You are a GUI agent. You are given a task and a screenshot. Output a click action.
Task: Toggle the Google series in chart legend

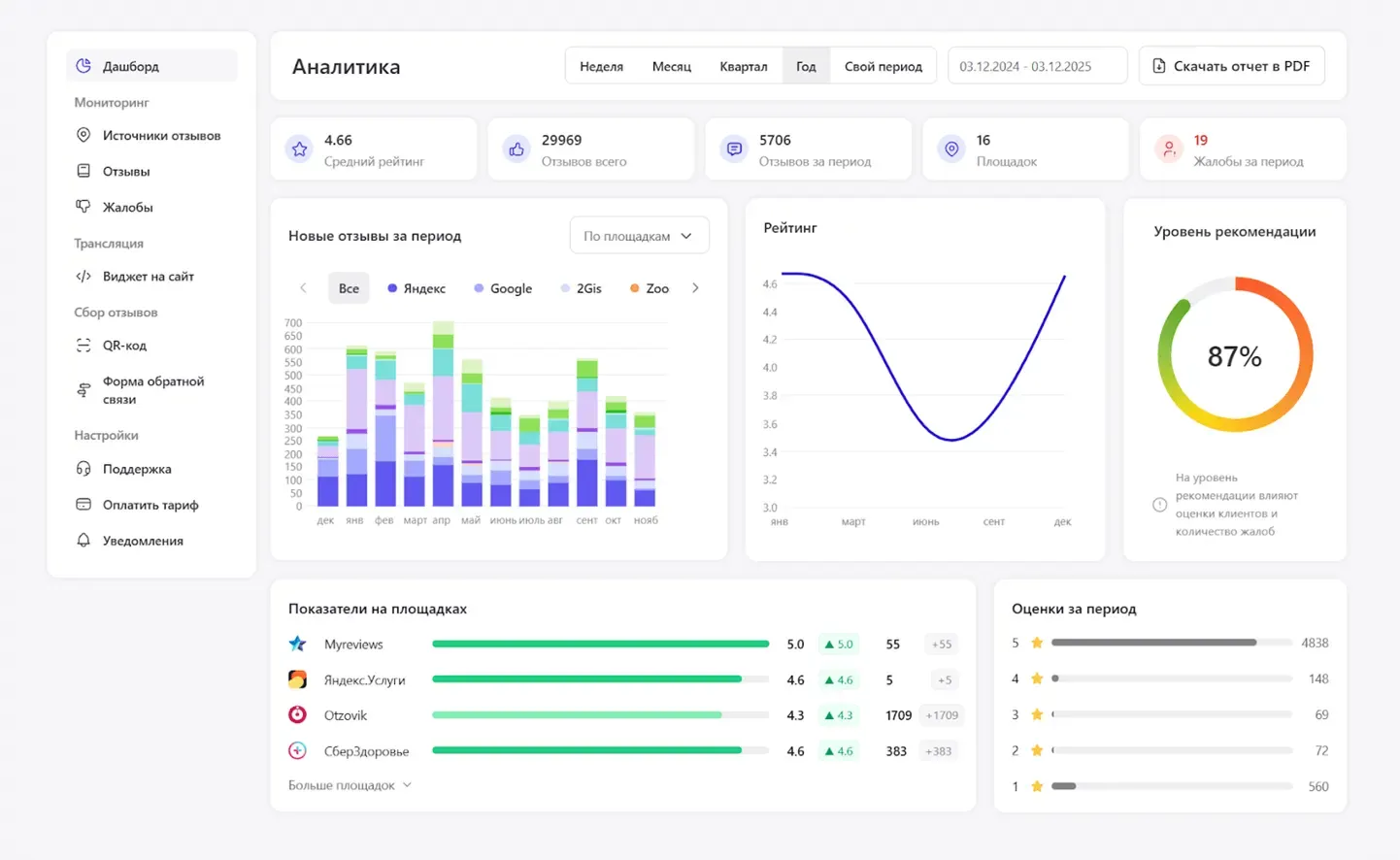(x=503, y=288)
